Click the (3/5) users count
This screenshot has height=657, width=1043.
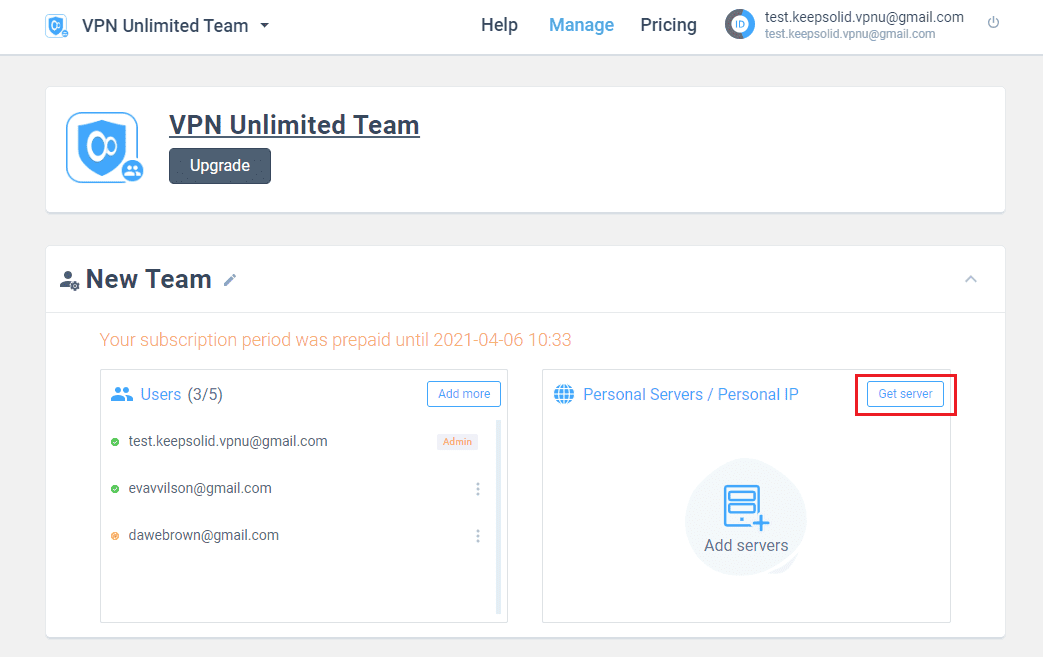tap(205, 394)
